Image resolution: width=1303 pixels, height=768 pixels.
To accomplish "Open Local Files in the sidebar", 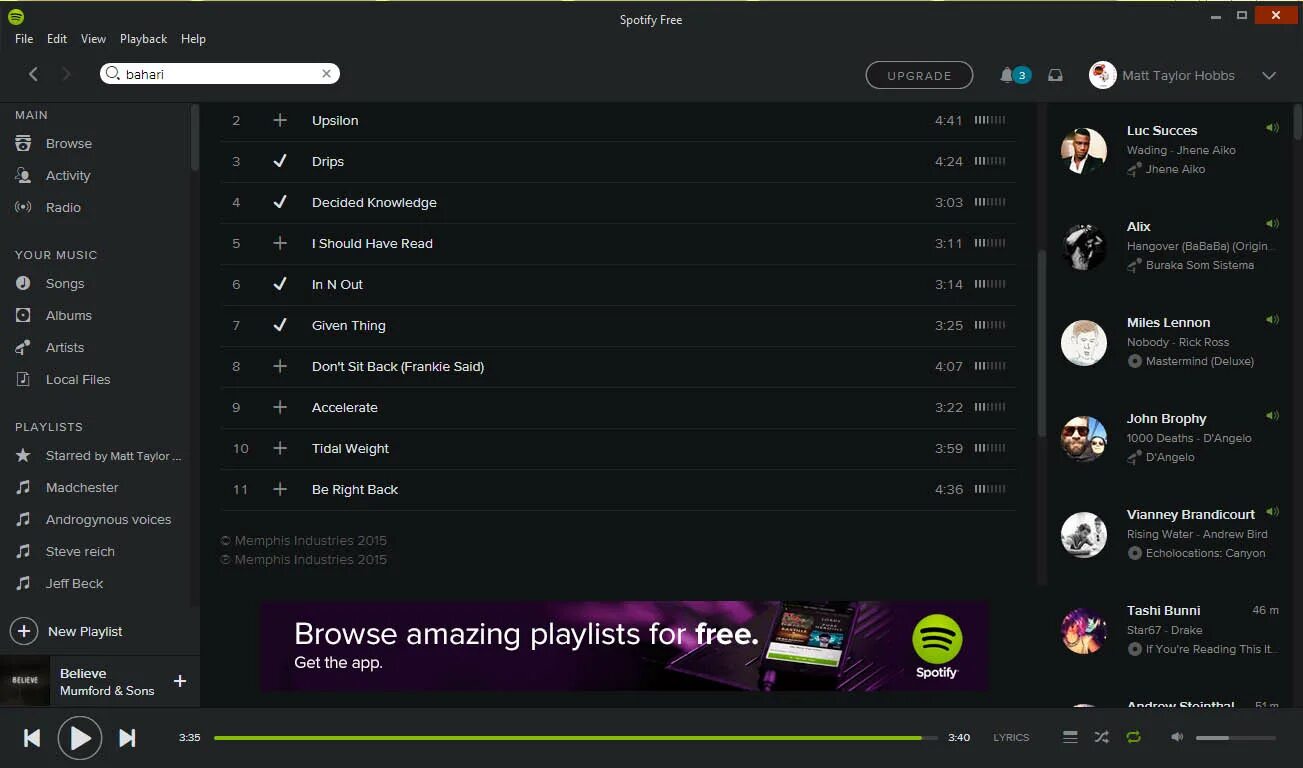I will (x=77, y=380).
